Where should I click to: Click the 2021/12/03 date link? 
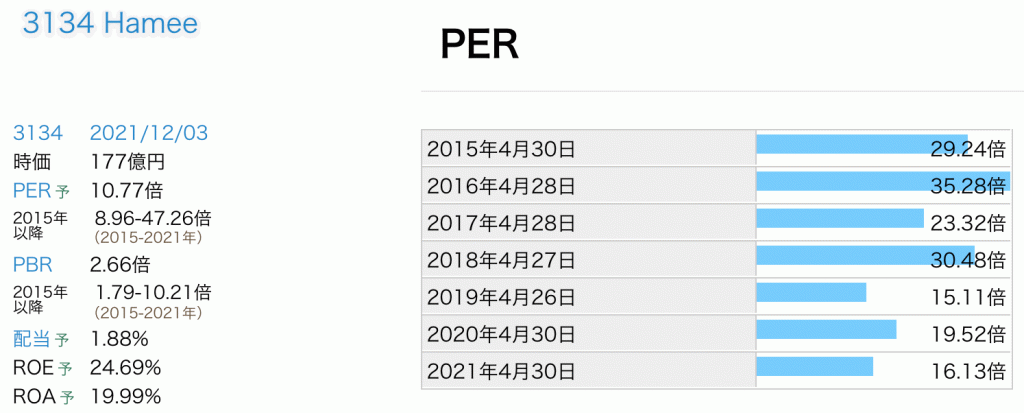point(149,133)
